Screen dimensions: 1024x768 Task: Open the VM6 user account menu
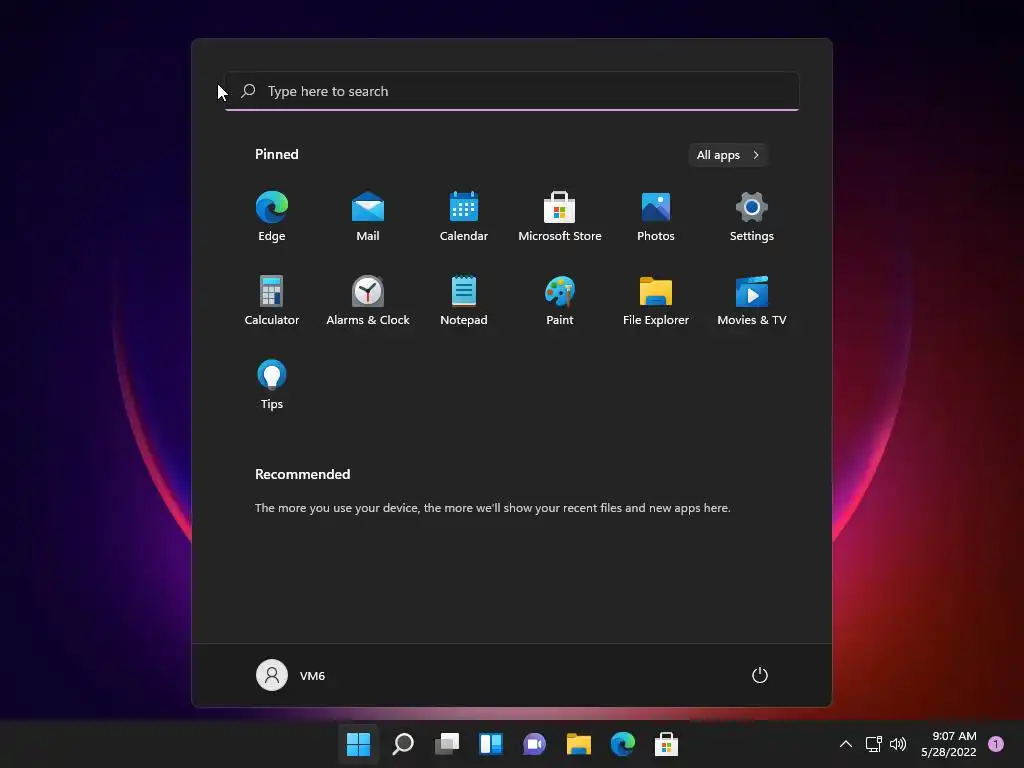pos(291,675)
